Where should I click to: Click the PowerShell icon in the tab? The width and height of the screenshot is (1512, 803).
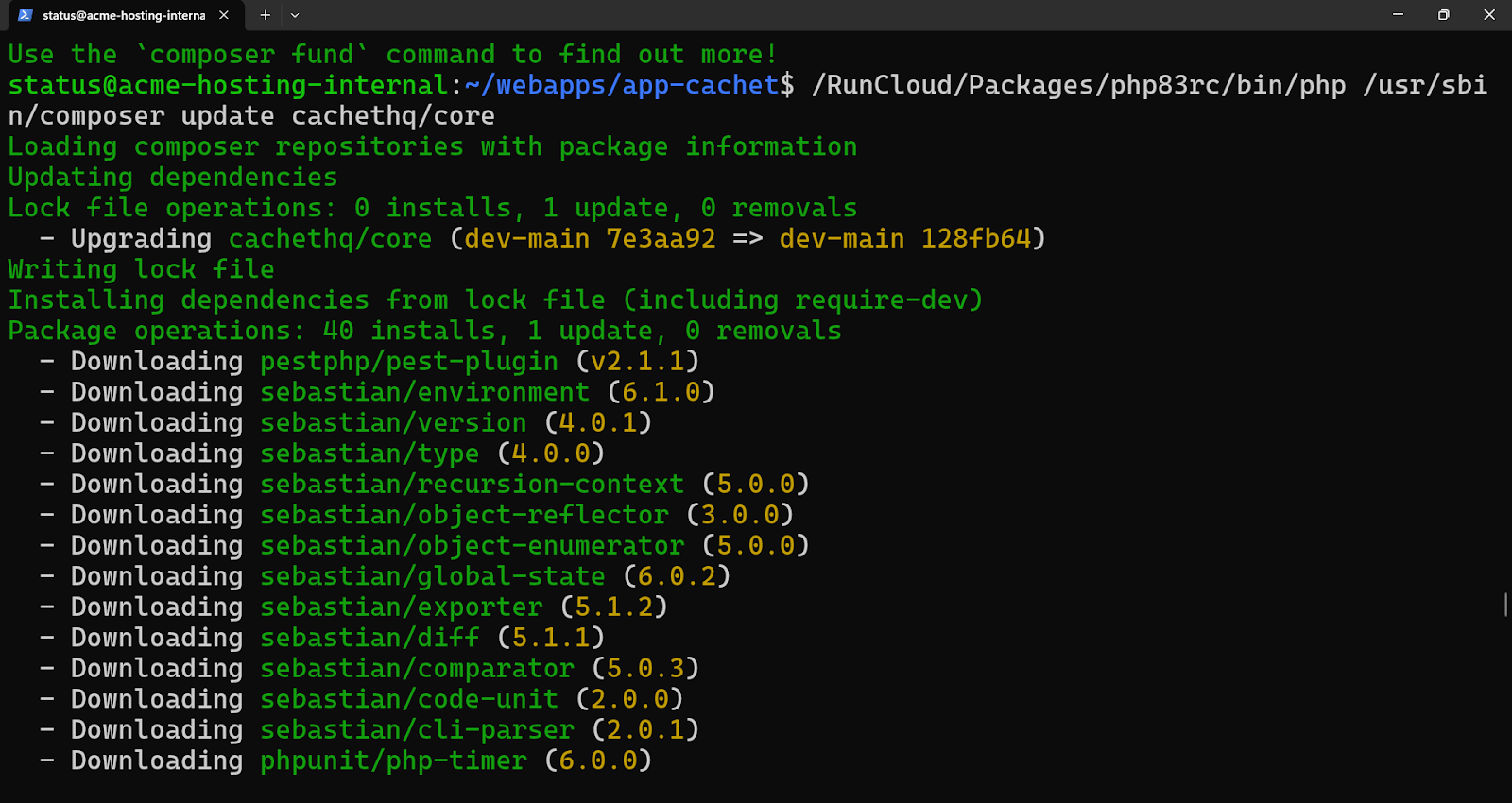point(26,15)
